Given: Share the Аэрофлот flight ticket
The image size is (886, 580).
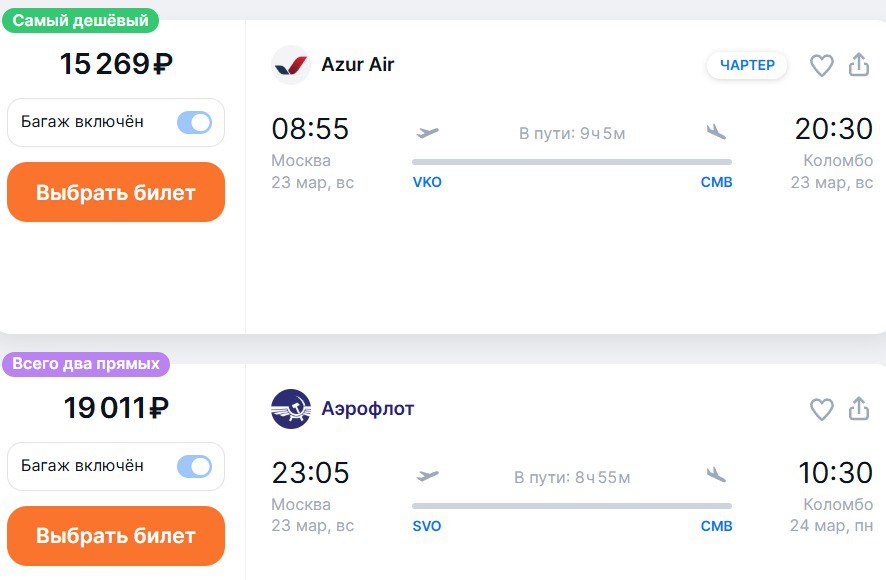Looking at the screenshot, I should click(859, 408).
